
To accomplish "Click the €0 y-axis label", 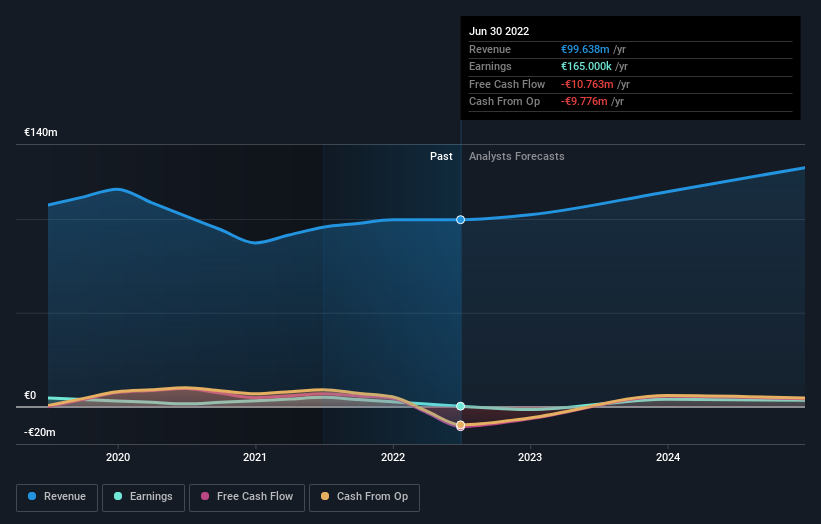I will [x=30, y=396].
